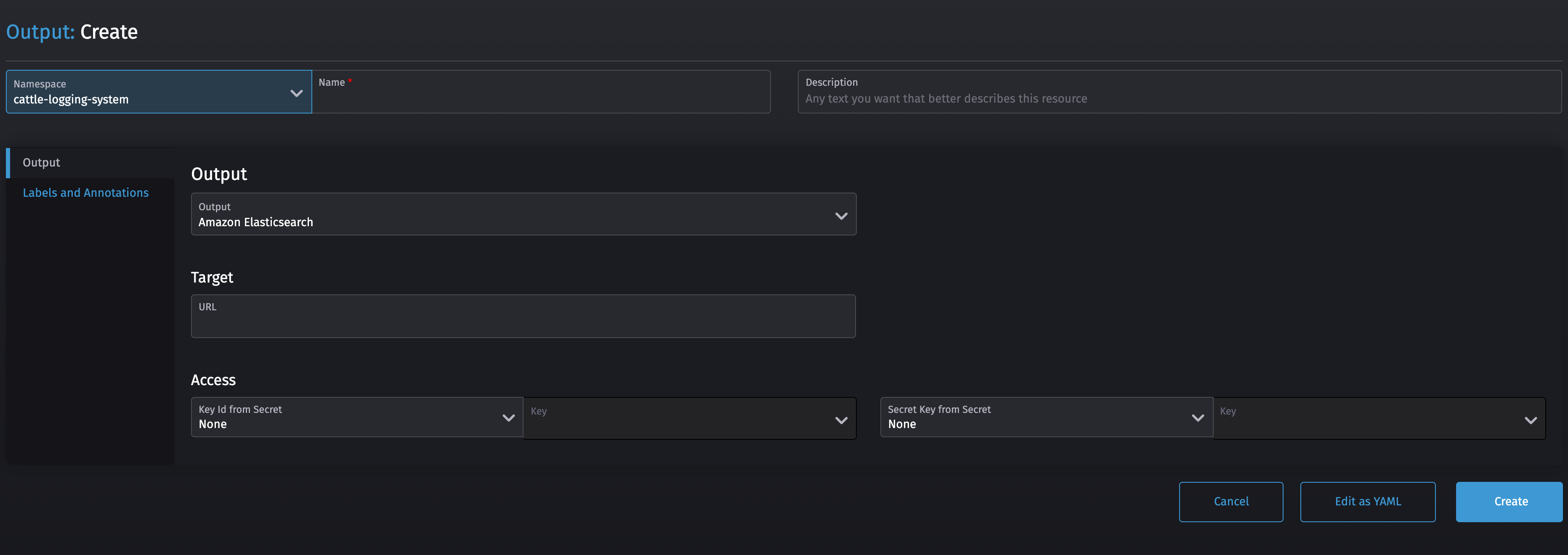Select the Output tab in the sidebar

point(41,162)
